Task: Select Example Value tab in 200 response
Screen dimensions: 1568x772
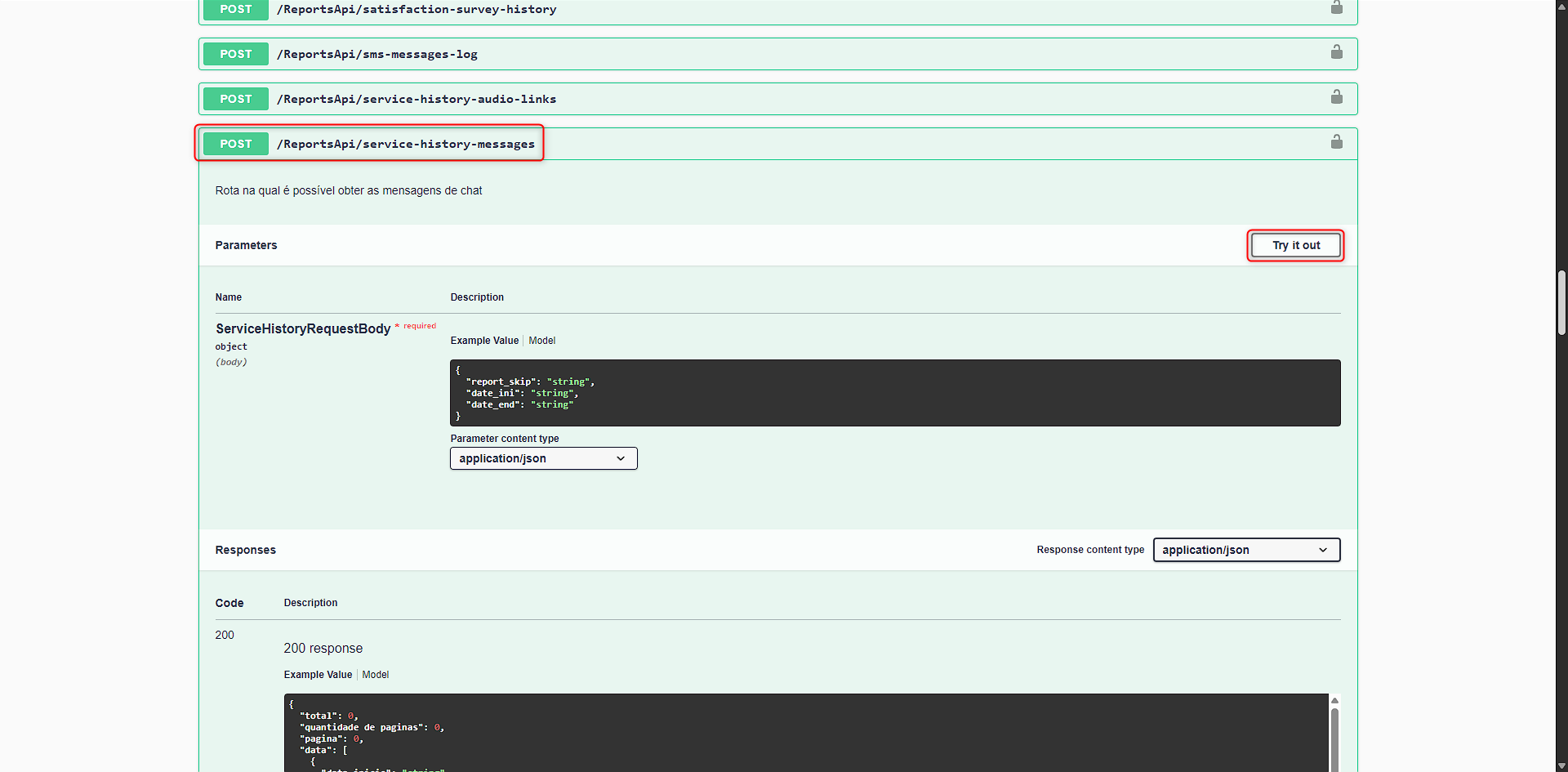Action: [x=318, y=675]
